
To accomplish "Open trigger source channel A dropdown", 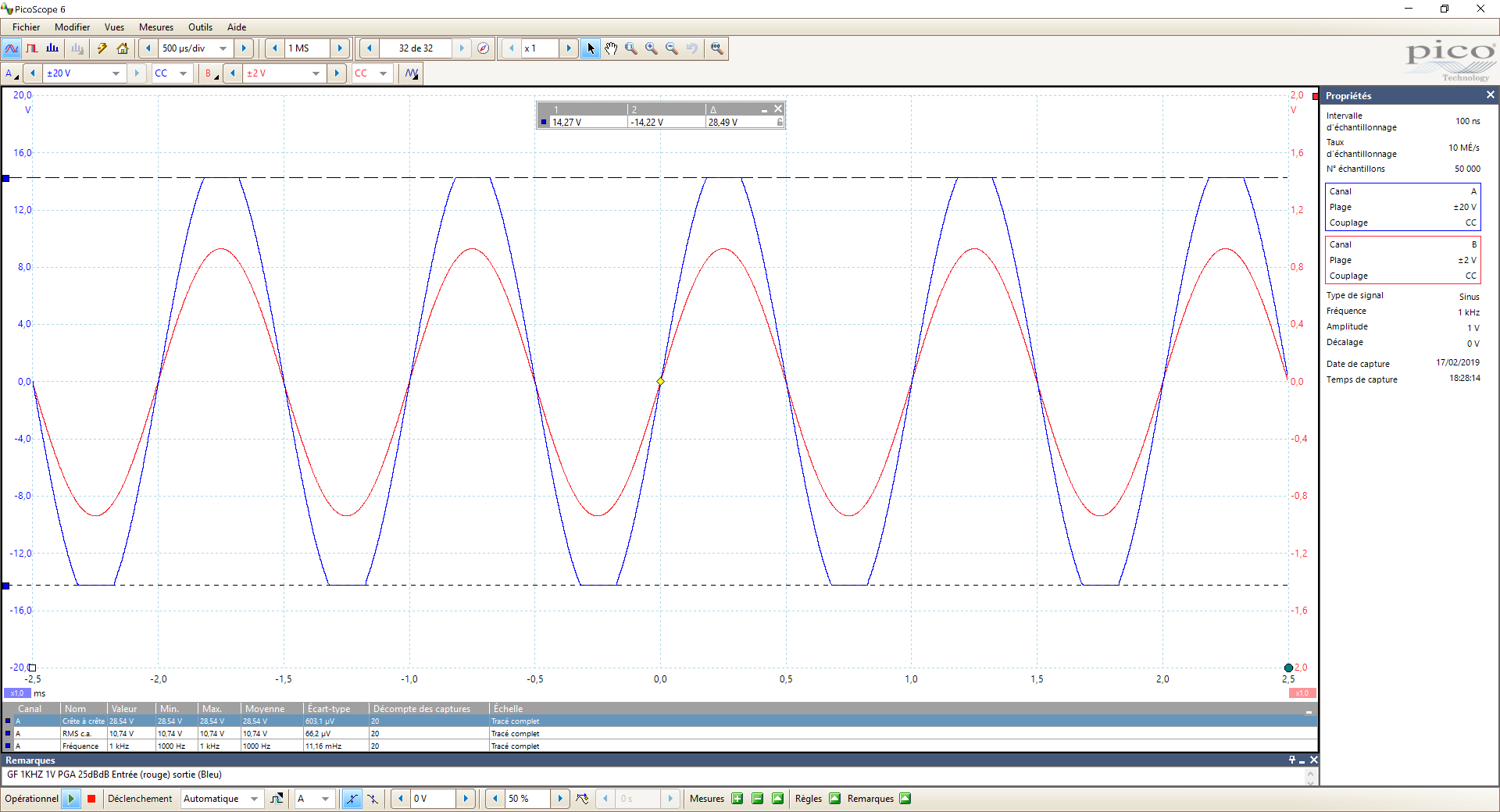I will click(x=326, y=799).
